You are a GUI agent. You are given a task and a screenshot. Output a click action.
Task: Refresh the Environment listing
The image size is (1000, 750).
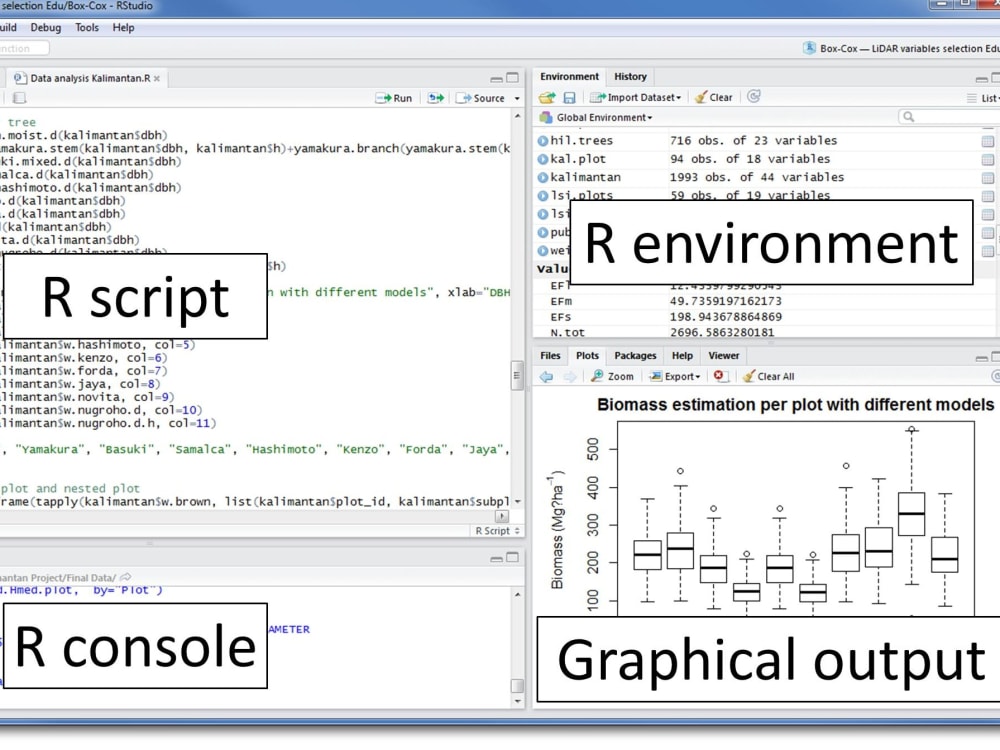tap(753, 97)
